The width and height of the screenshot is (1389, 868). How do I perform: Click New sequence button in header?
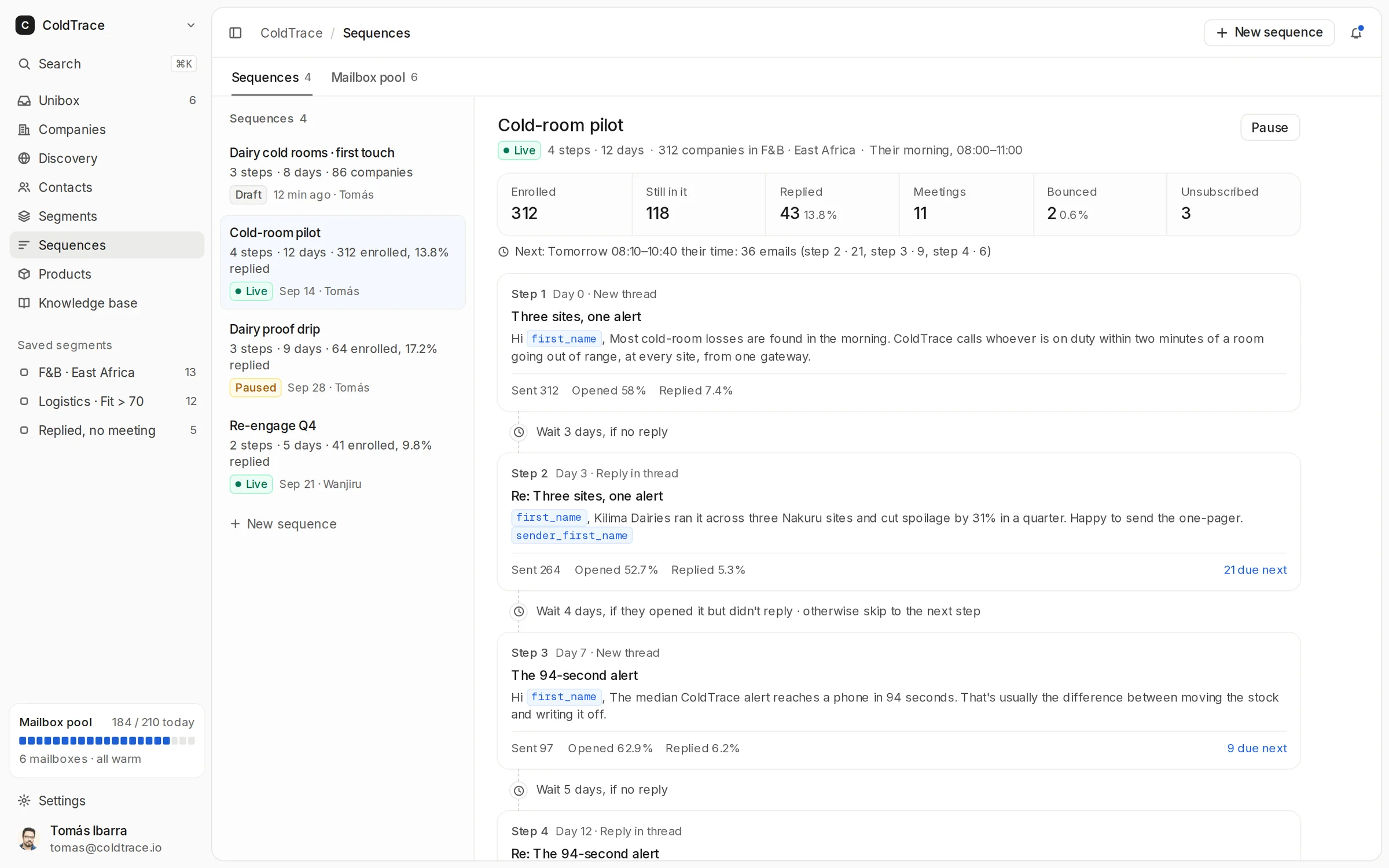click(1269, 32)
